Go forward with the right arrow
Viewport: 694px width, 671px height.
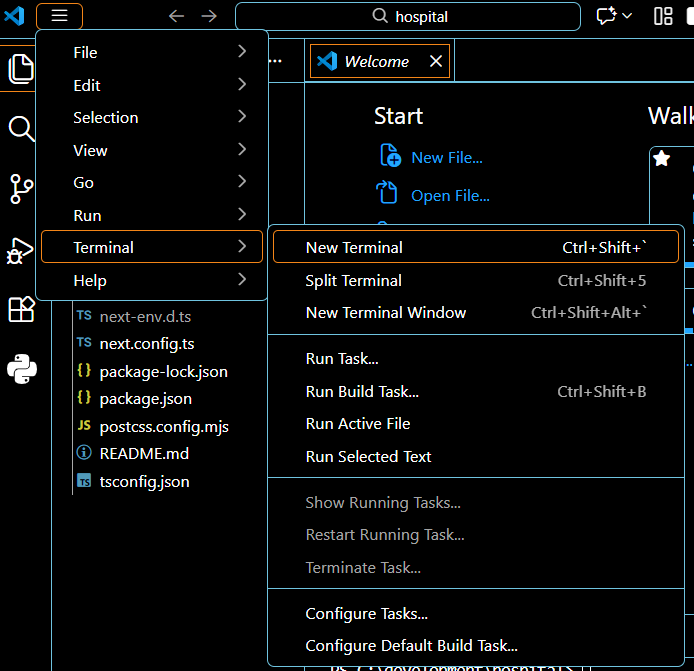point(209,16)
